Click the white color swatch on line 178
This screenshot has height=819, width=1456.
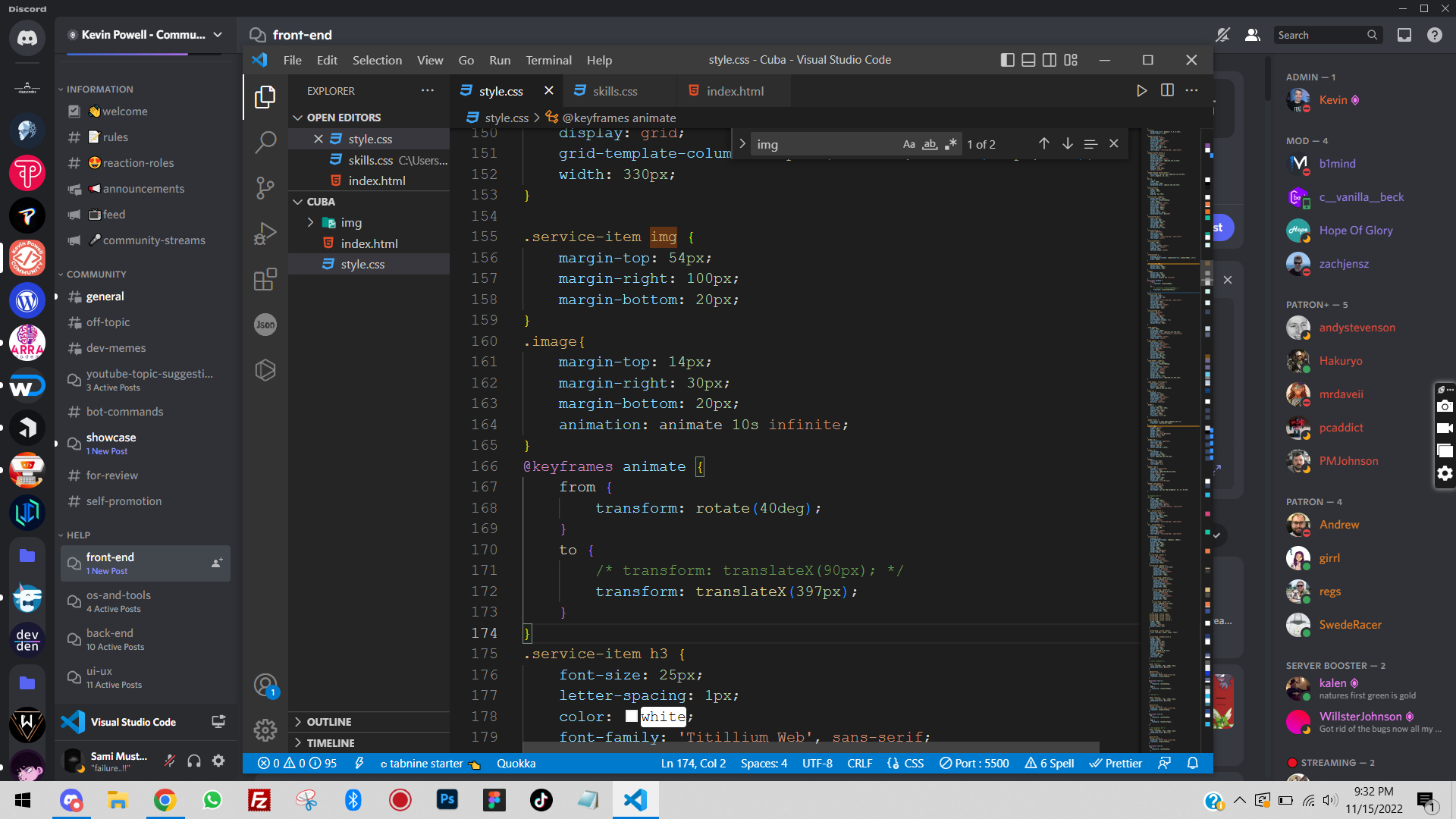tap(631, 716)
